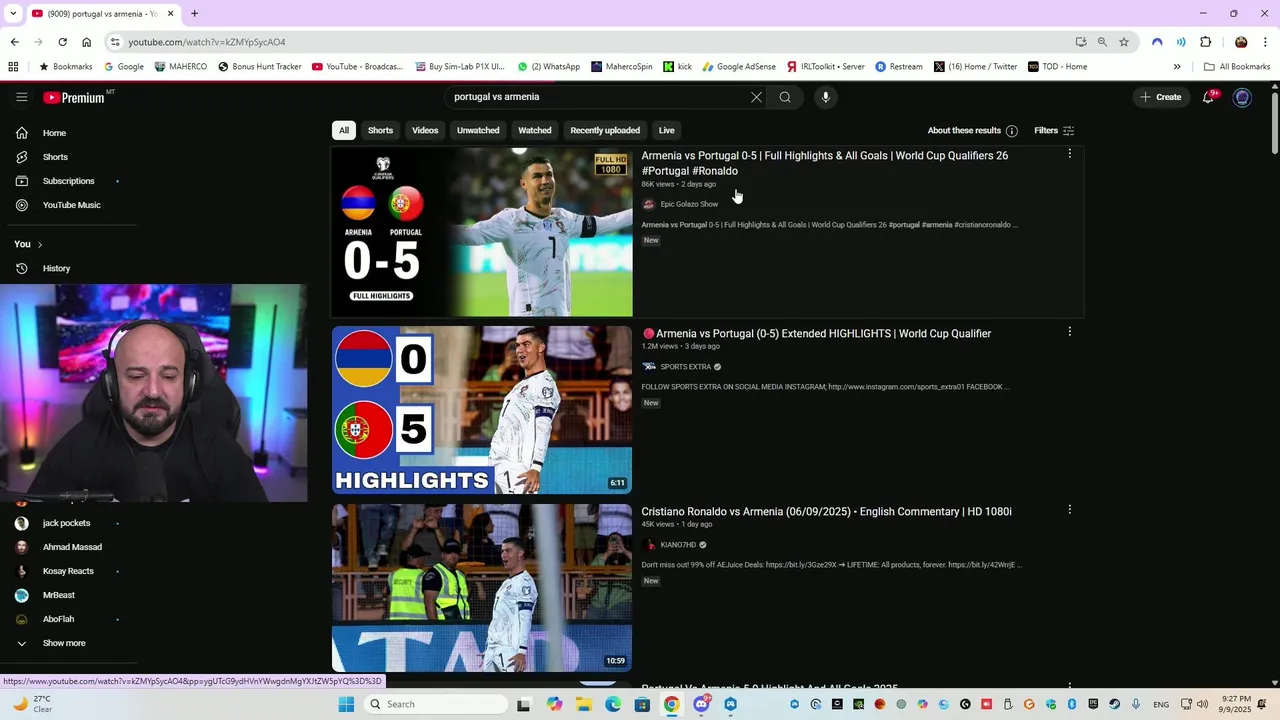Open Chrome from the Windows taskbar

(672, 704)
